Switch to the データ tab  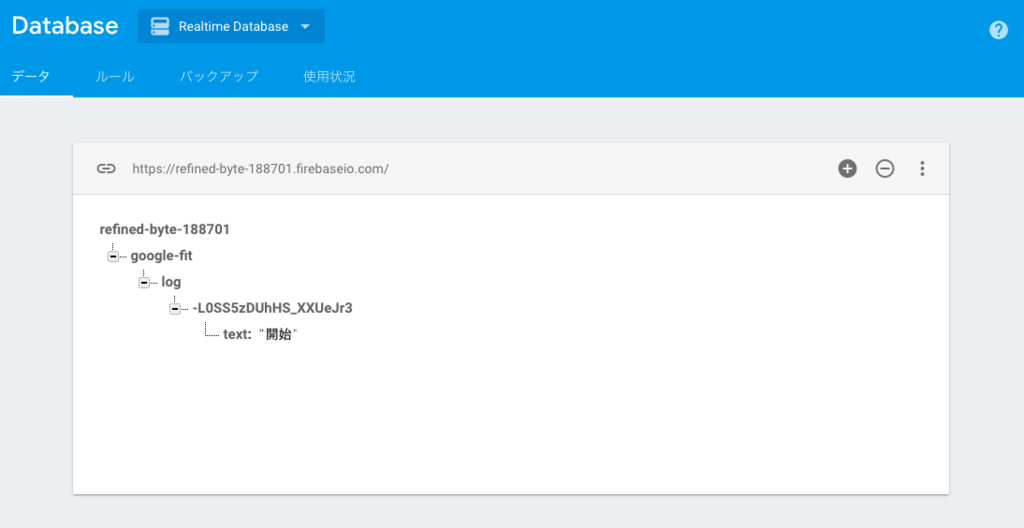(x=31, y=76)
